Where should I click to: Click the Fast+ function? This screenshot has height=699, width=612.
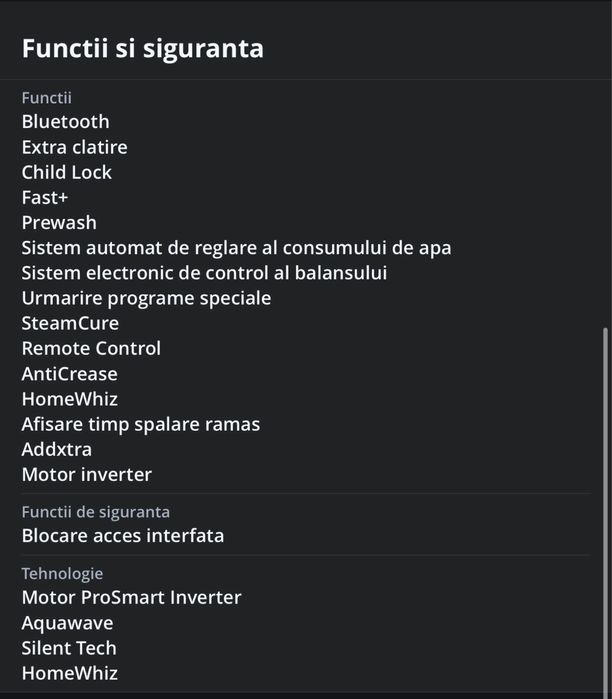[x=45, y=197]
